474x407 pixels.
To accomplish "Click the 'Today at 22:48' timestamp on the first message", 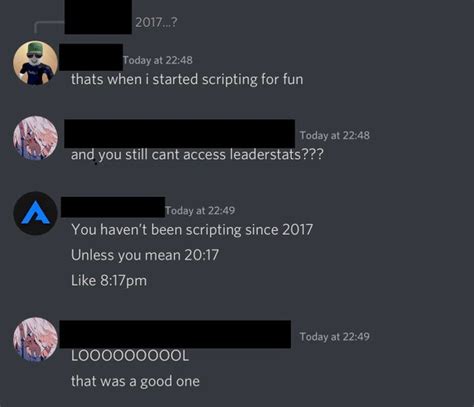I will pyautogui.click(x=158, y=60).
